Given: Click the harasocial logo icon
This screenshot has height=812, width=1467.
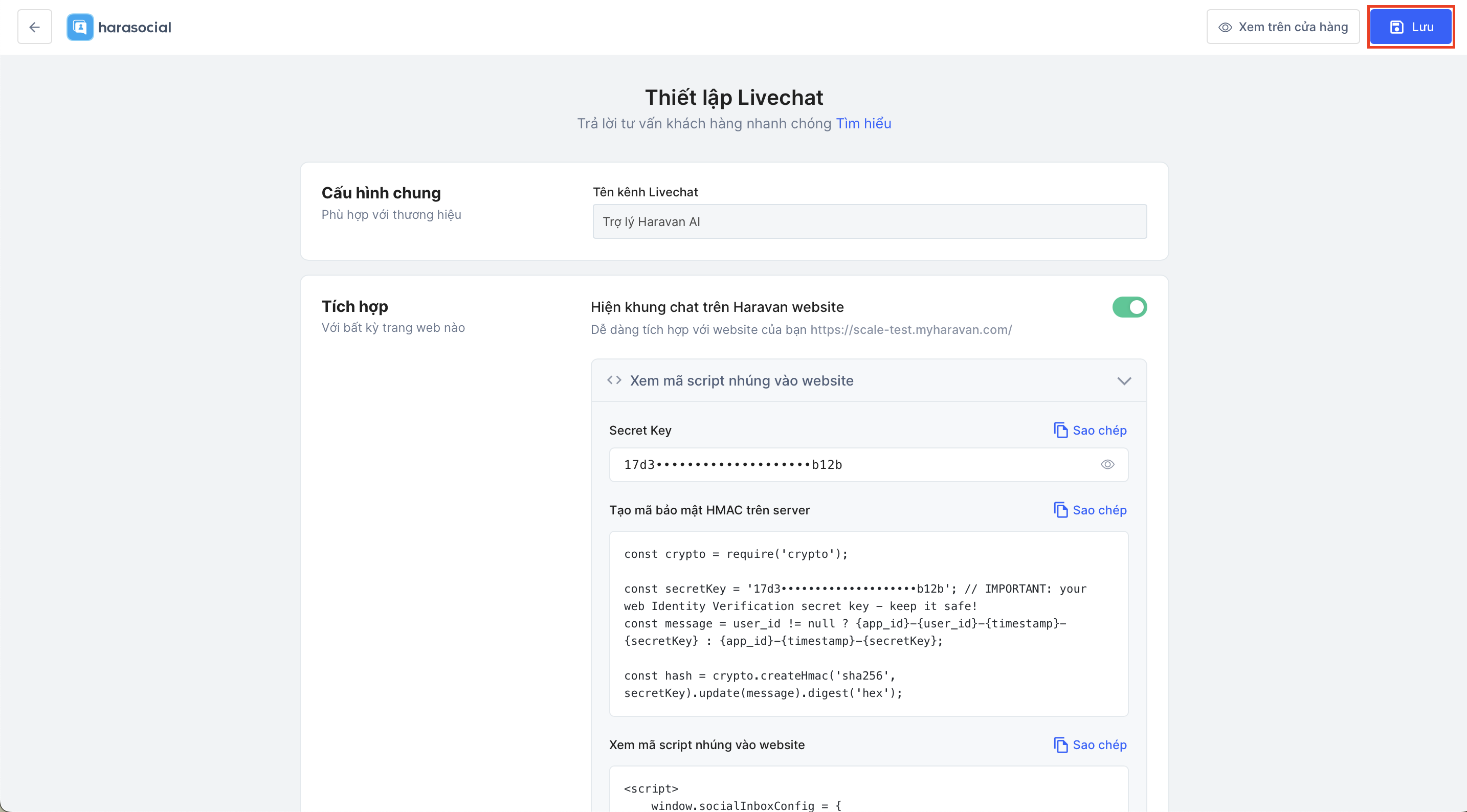Looking at the screenshot, I should pyautogui.click(x=80, y=27).
